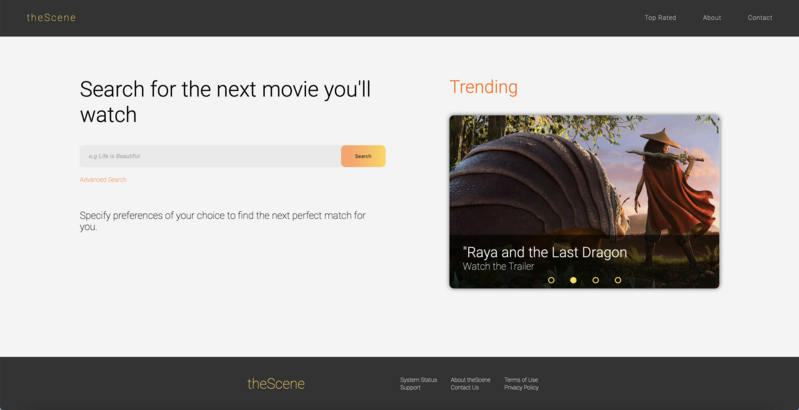Click theScene logo in the footer
The height and width of the screenshot is (410, 799).
point(276,384)
